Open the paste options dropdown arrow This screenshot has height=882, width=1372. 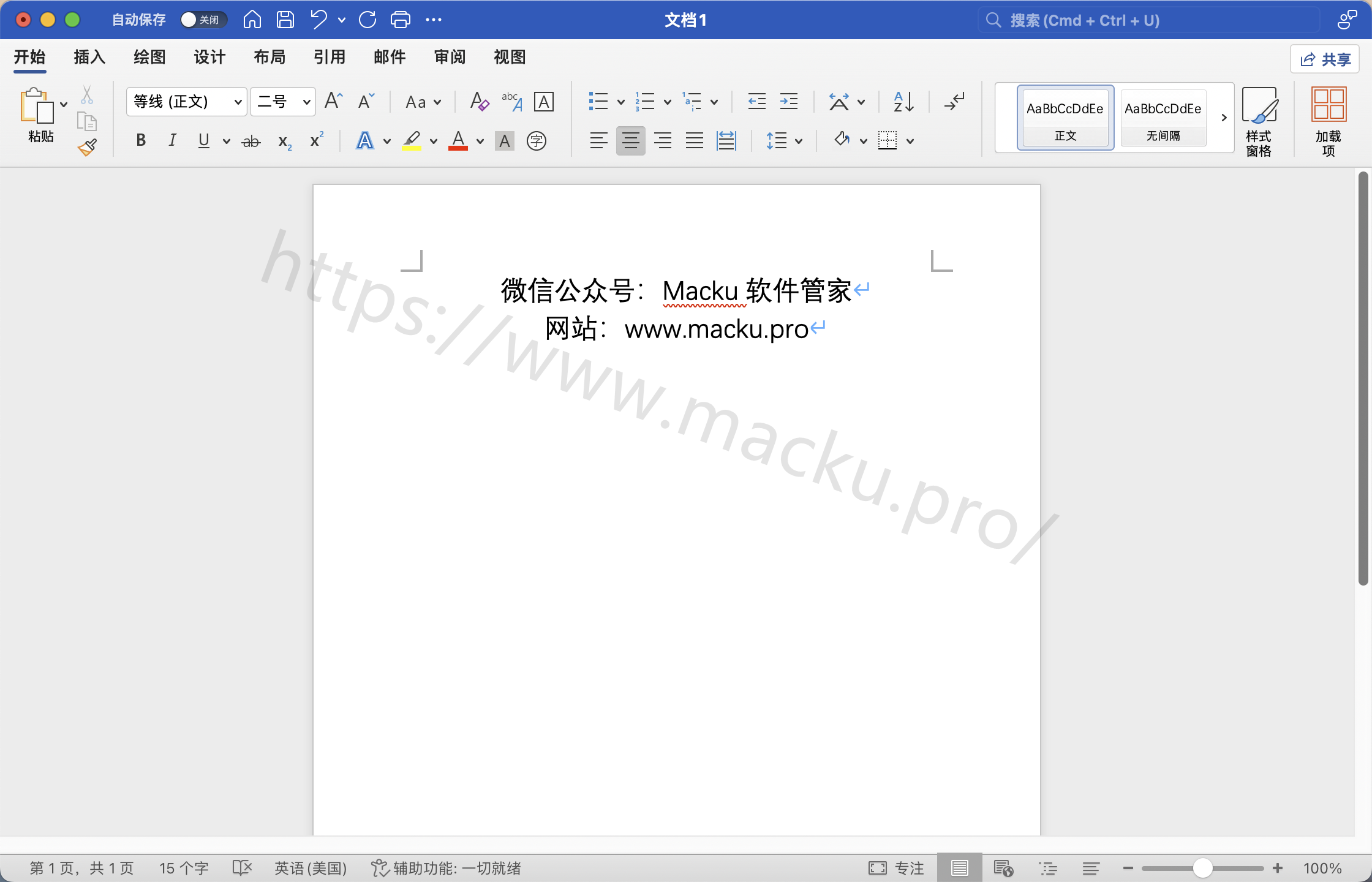tap(64, 104)
